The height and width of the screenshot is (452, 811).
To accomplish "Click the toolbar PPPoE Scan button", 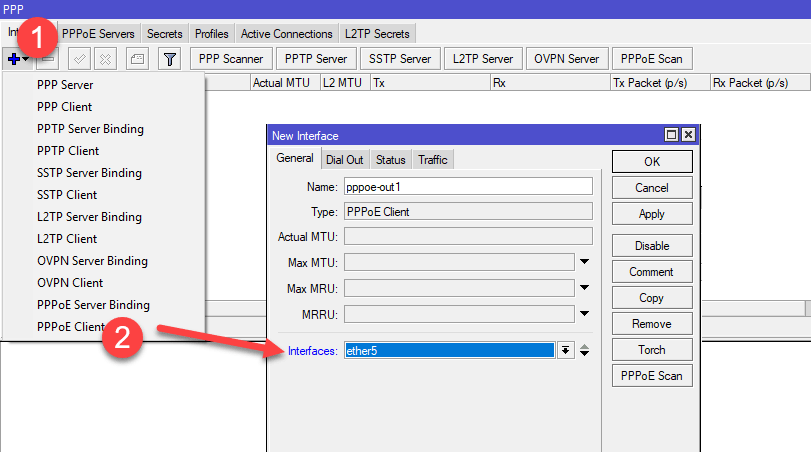I will [652, 59].
